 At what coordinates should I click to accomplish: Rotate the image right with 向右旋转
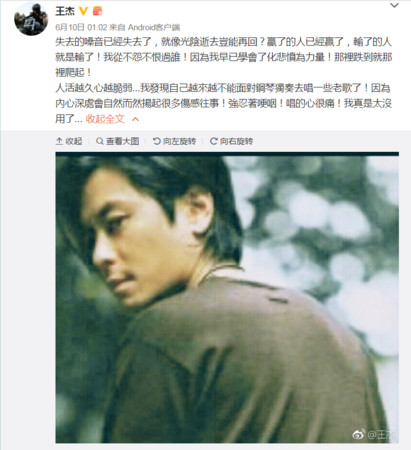tap(231, 141)
